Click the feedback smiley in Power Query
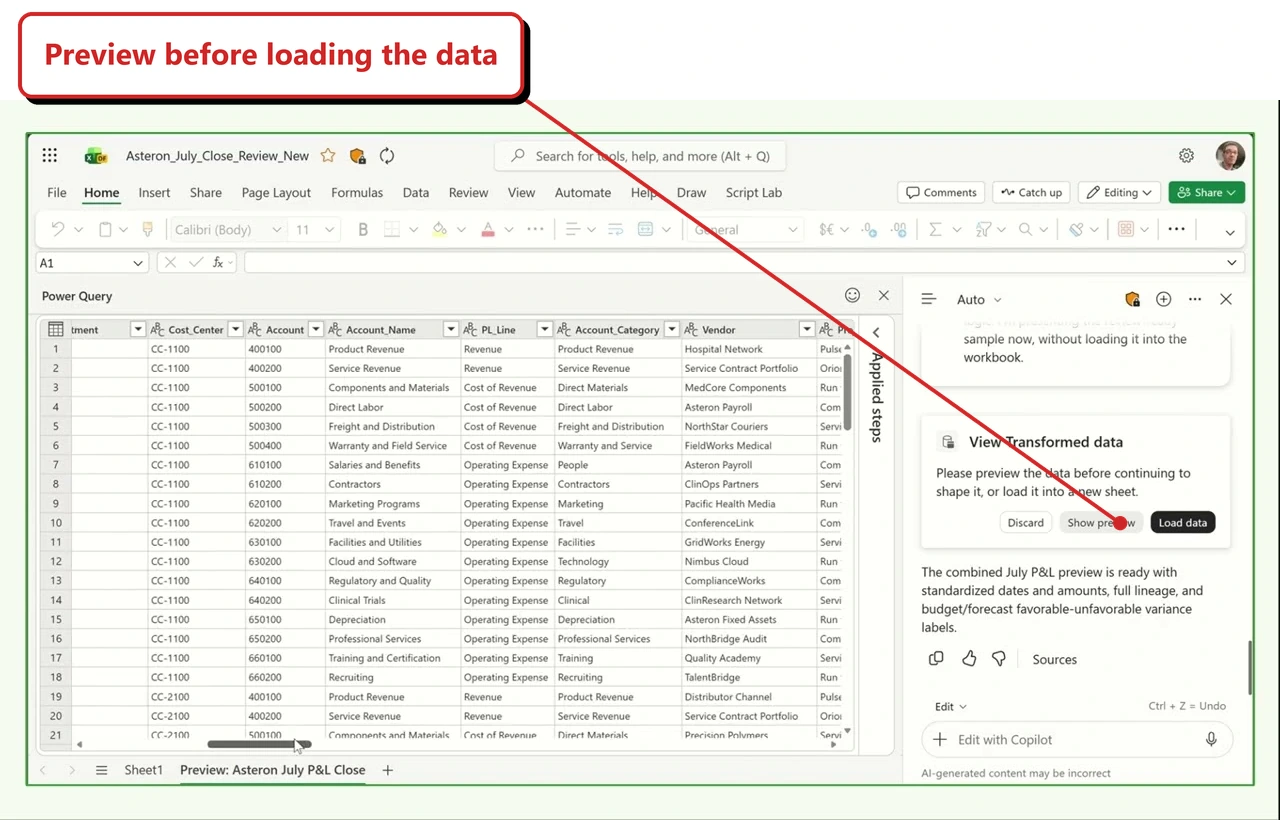This screenshot has height=820, width=1280. (853, 295)
